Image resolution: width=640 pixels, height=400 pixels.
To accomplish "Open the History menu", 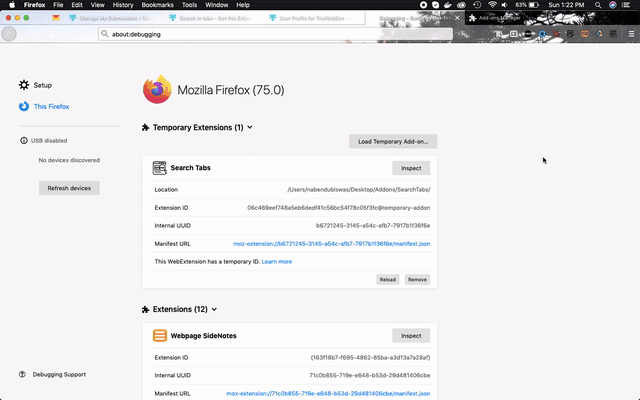I will [123, 5].
